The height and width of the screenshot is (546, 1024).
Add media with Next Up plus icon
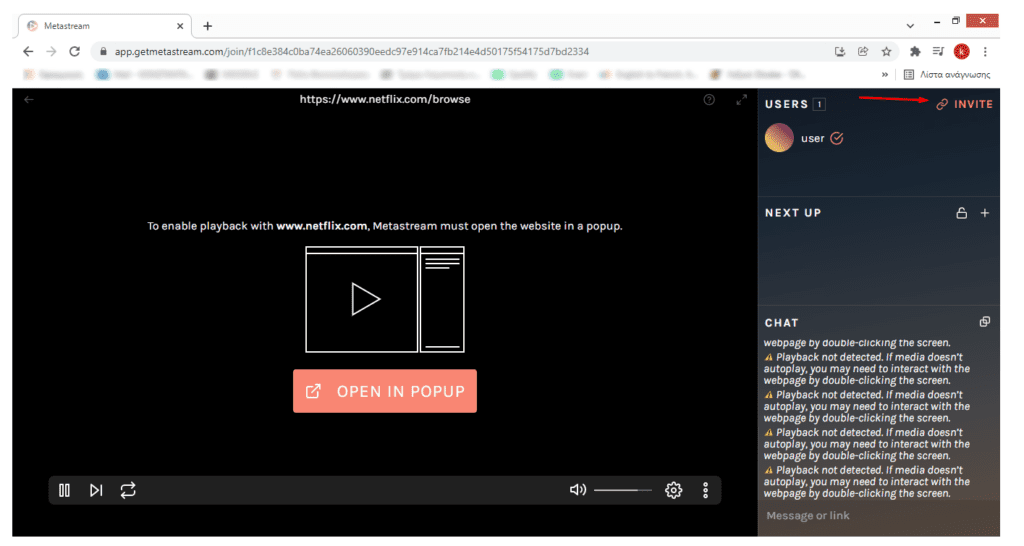point(985,213)
